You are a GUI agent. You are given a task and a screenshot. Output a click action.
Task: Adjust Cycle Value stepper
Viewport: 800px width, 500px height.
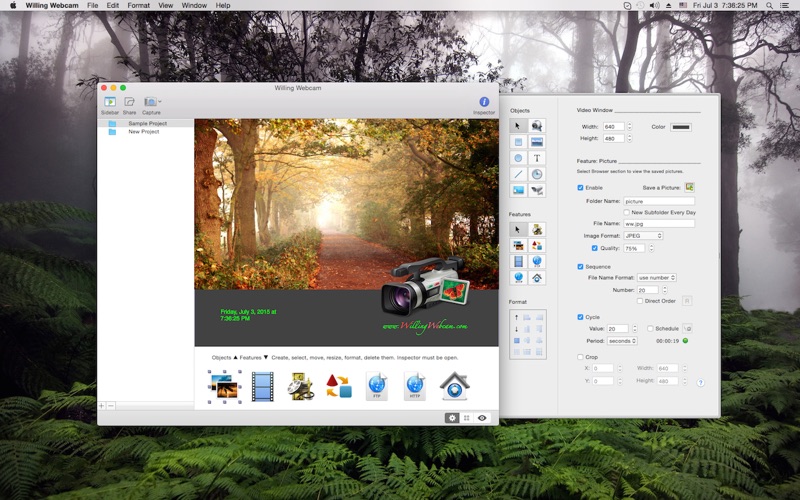635,329
